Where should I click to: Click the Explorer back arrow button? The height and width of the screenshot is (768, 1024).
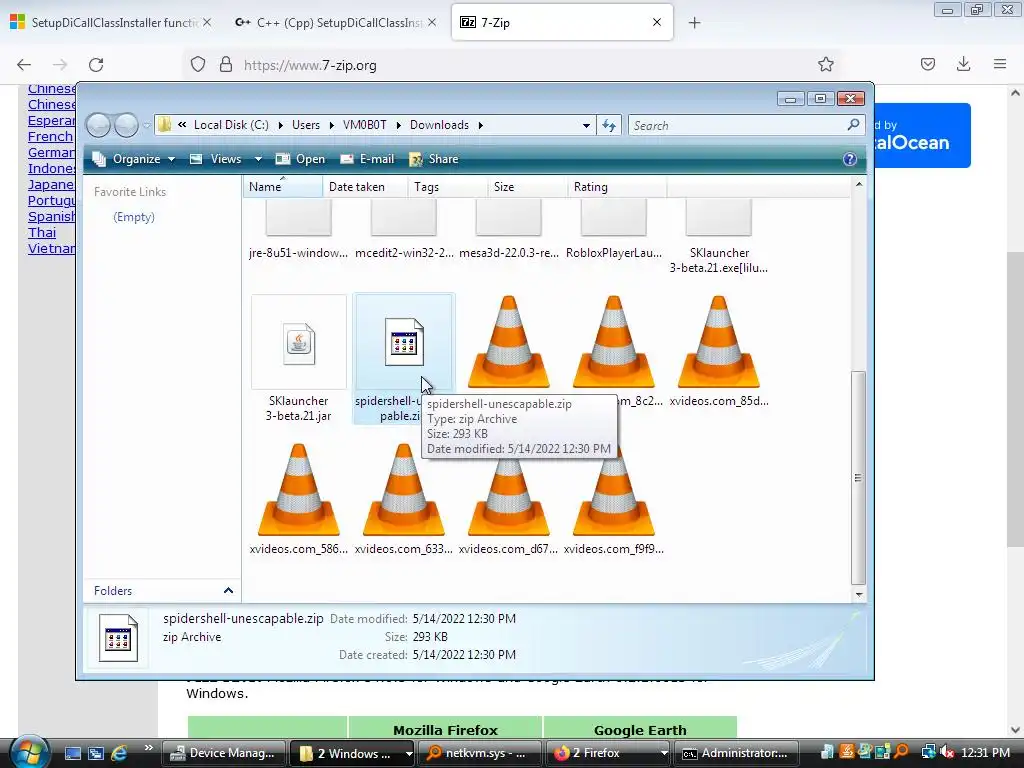point(98,125)
